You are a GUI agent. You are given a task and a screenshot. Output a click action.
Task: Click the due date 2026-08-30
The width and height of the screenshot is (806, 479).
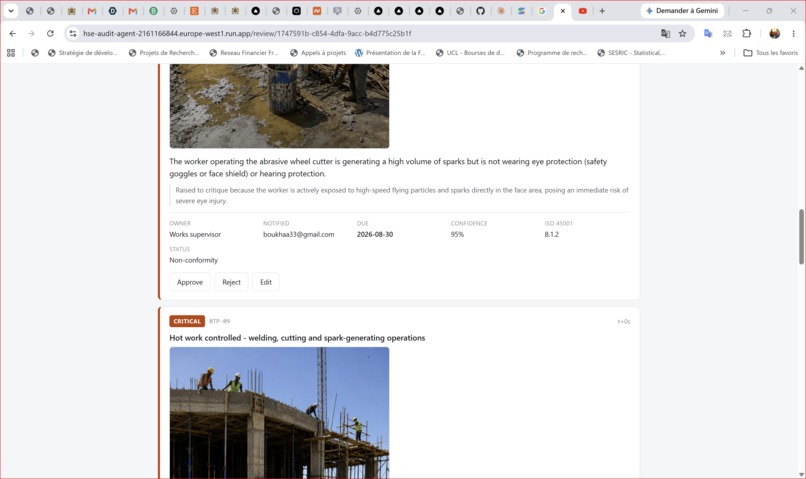pos(375,234)
